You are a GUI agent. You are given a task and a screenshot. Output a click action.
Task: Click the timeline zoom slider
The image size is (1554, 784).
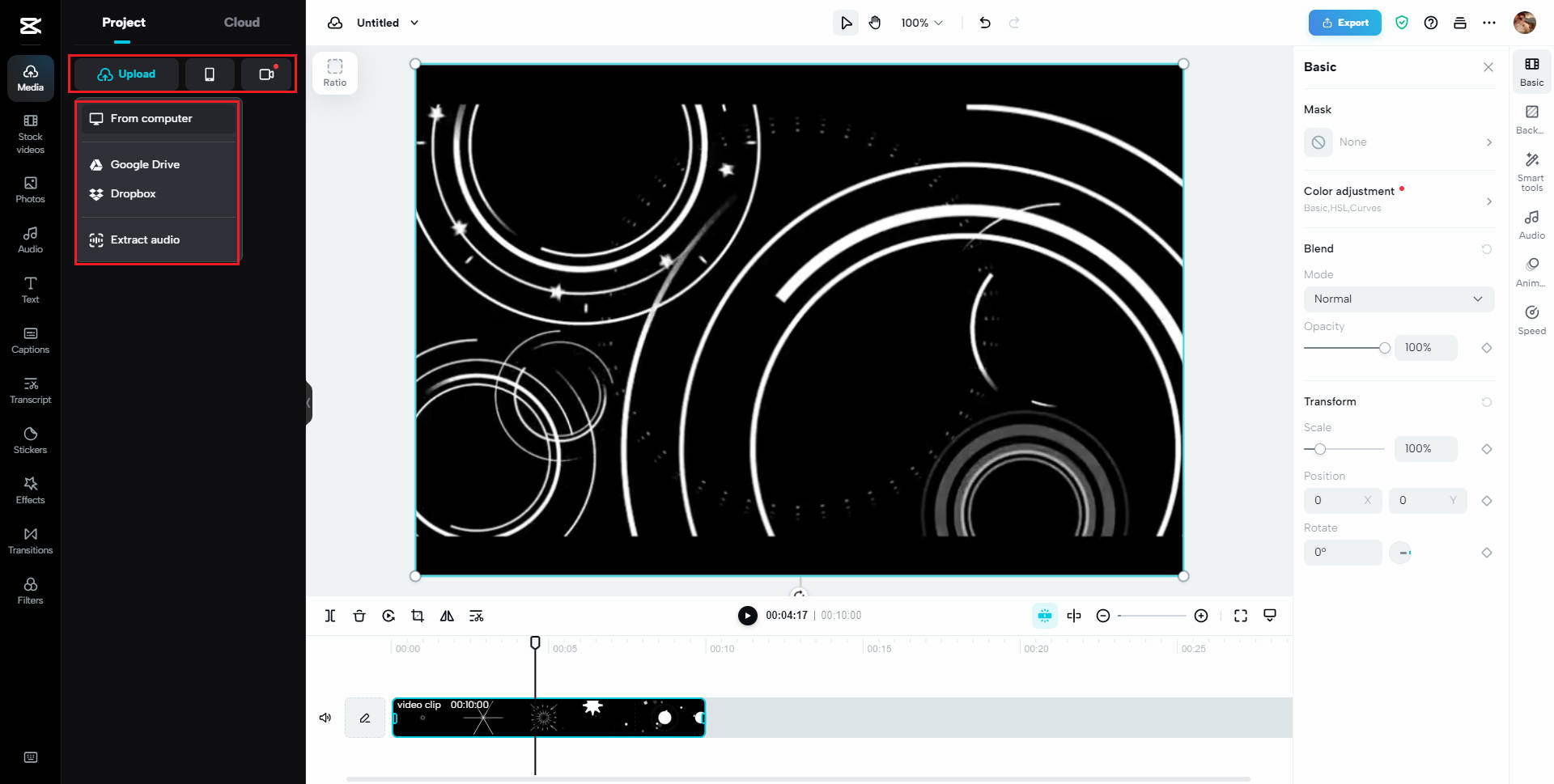[x=1152, y=616]
